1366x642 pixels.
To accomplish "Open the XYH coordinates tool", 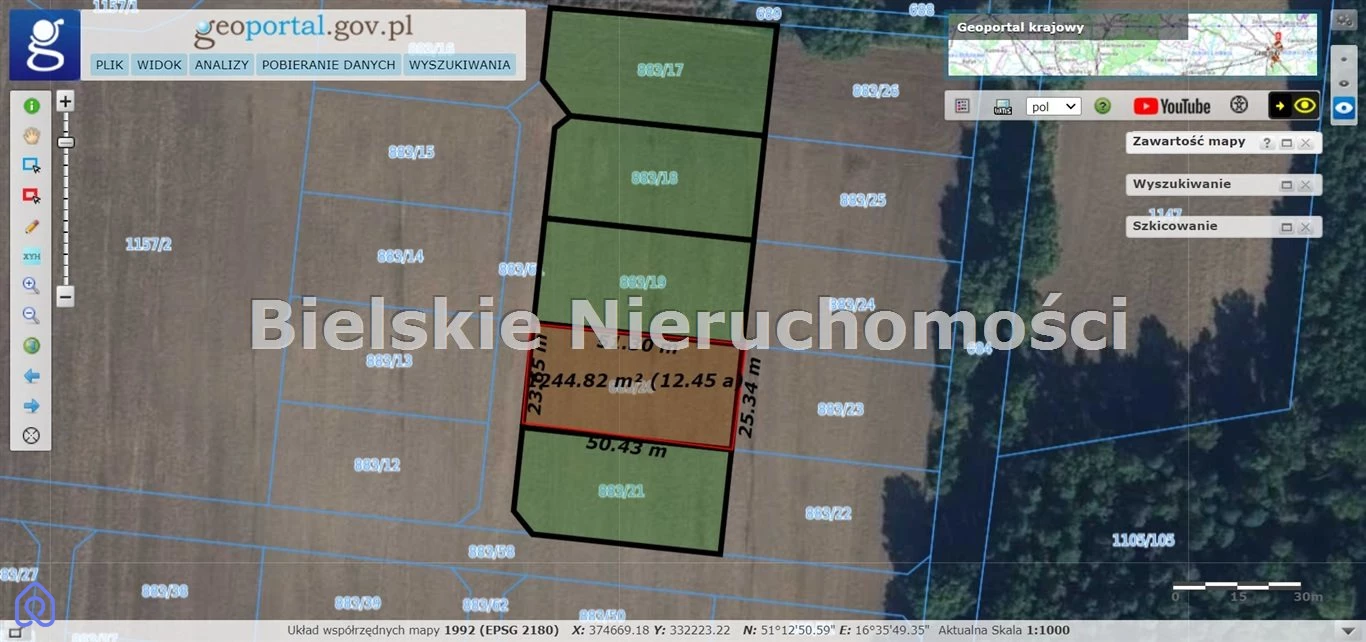I will [31, 256].
